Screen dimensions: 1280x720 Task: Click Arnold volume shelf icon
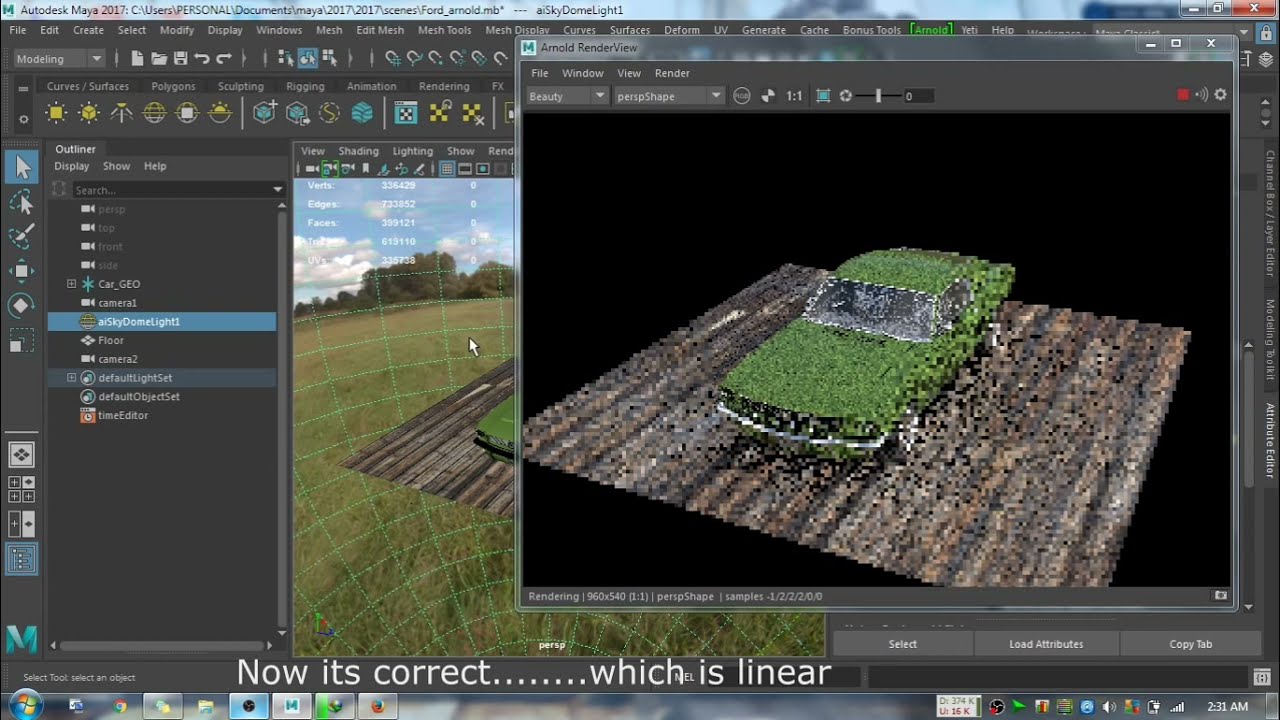point(362,113)
